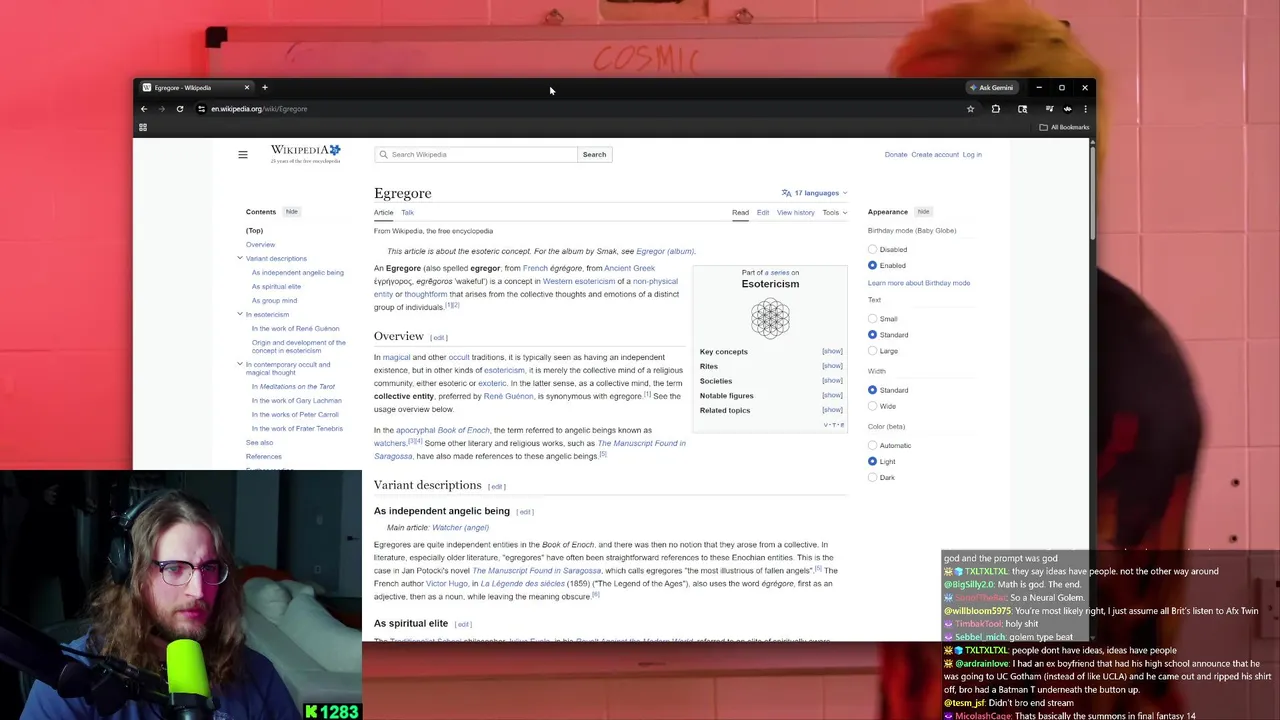Open the Western esotericism link
Screen dimensions: 1280x720
(579, 282)
